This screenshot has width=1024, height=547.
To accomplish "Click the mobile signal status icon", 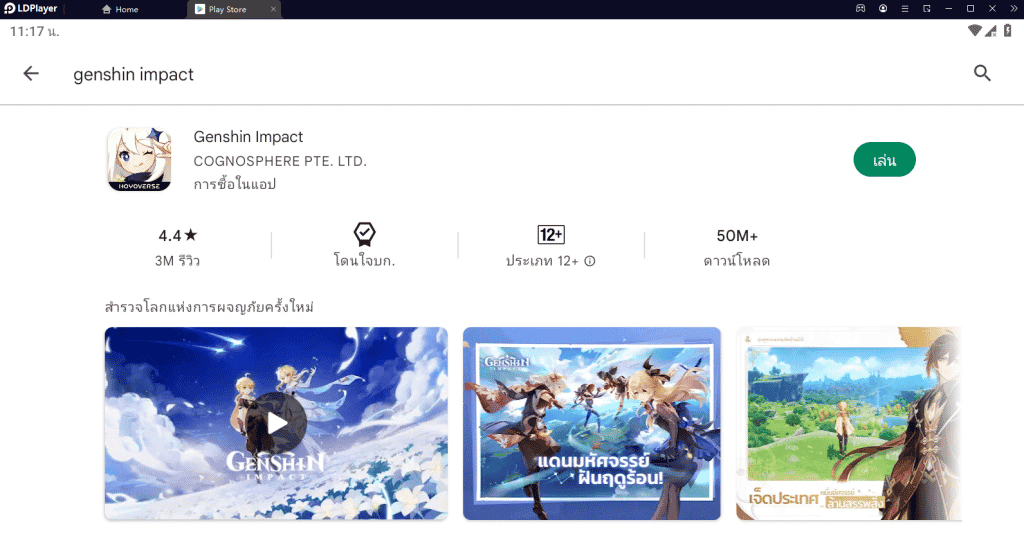I will 991,31.
